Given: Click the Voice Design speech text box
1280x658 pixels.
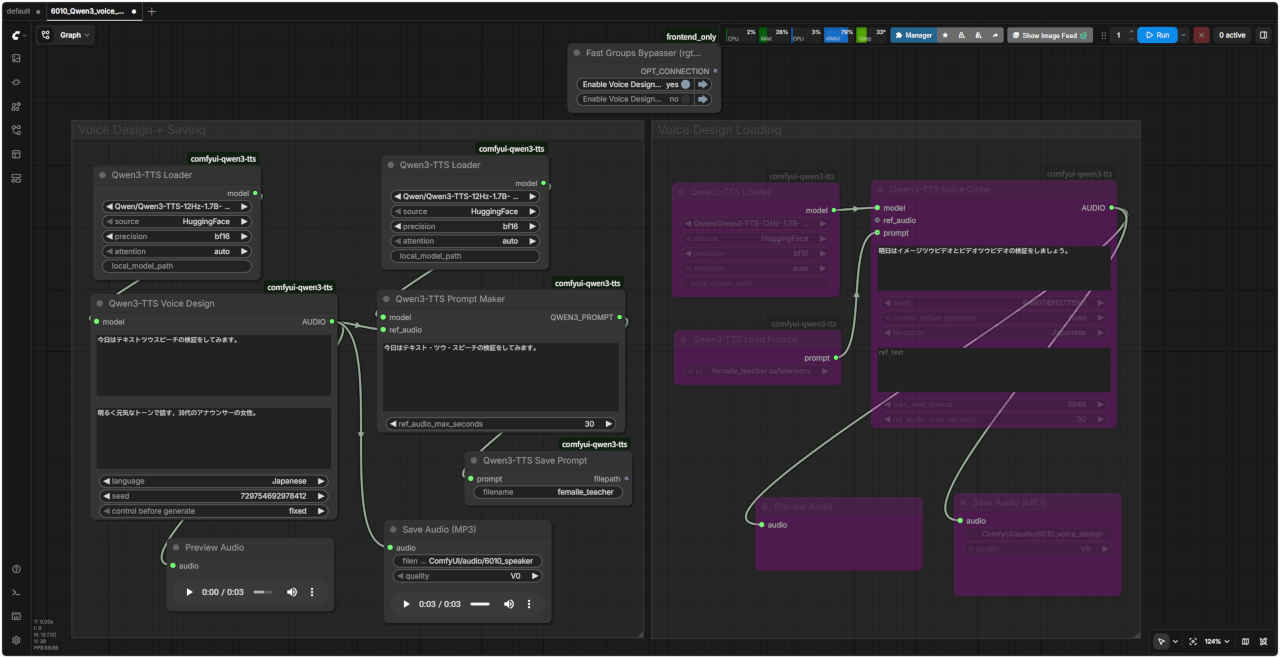Looking at the screenshot, I should click(x=214, y=365).
